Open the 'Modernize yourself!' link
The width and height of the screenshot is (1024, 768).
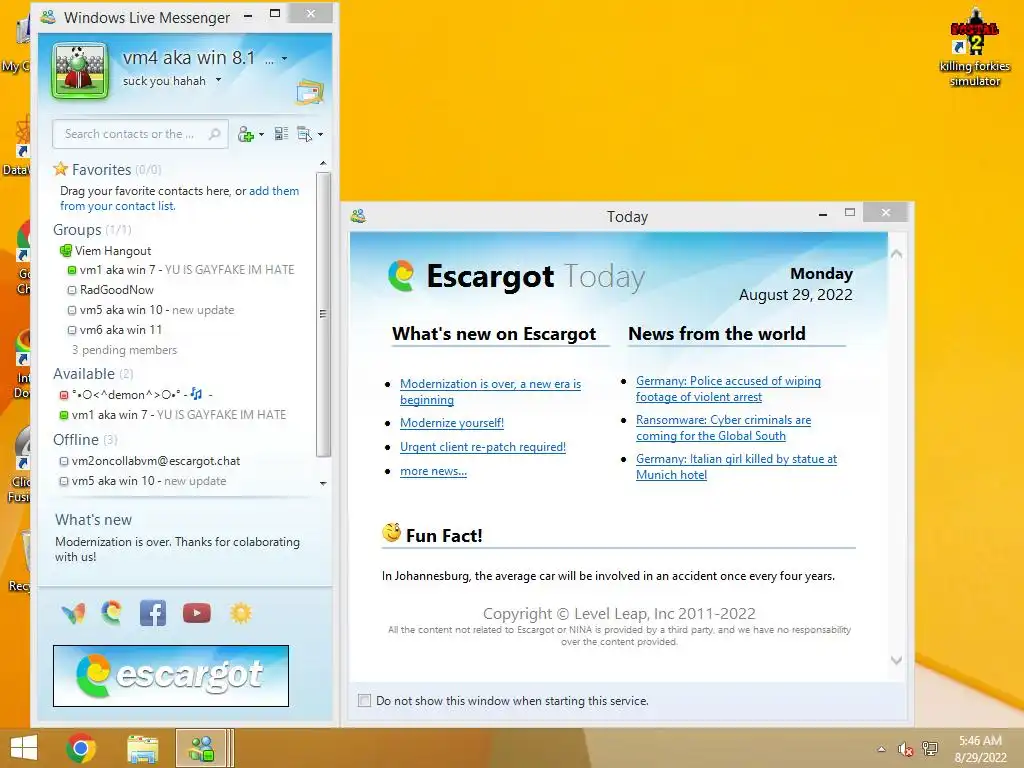click(452, 423)
